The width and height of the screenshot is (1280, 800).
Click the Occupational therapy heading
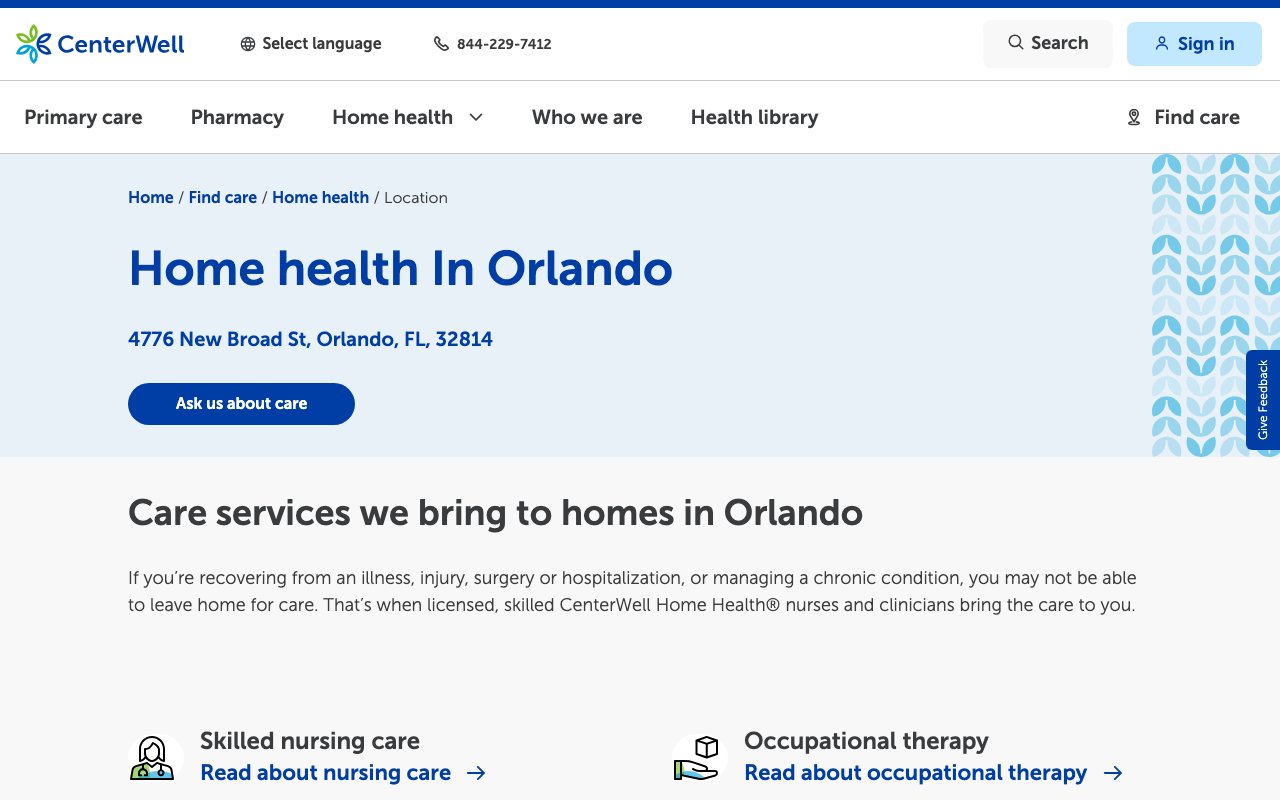(x=866, y=741)
